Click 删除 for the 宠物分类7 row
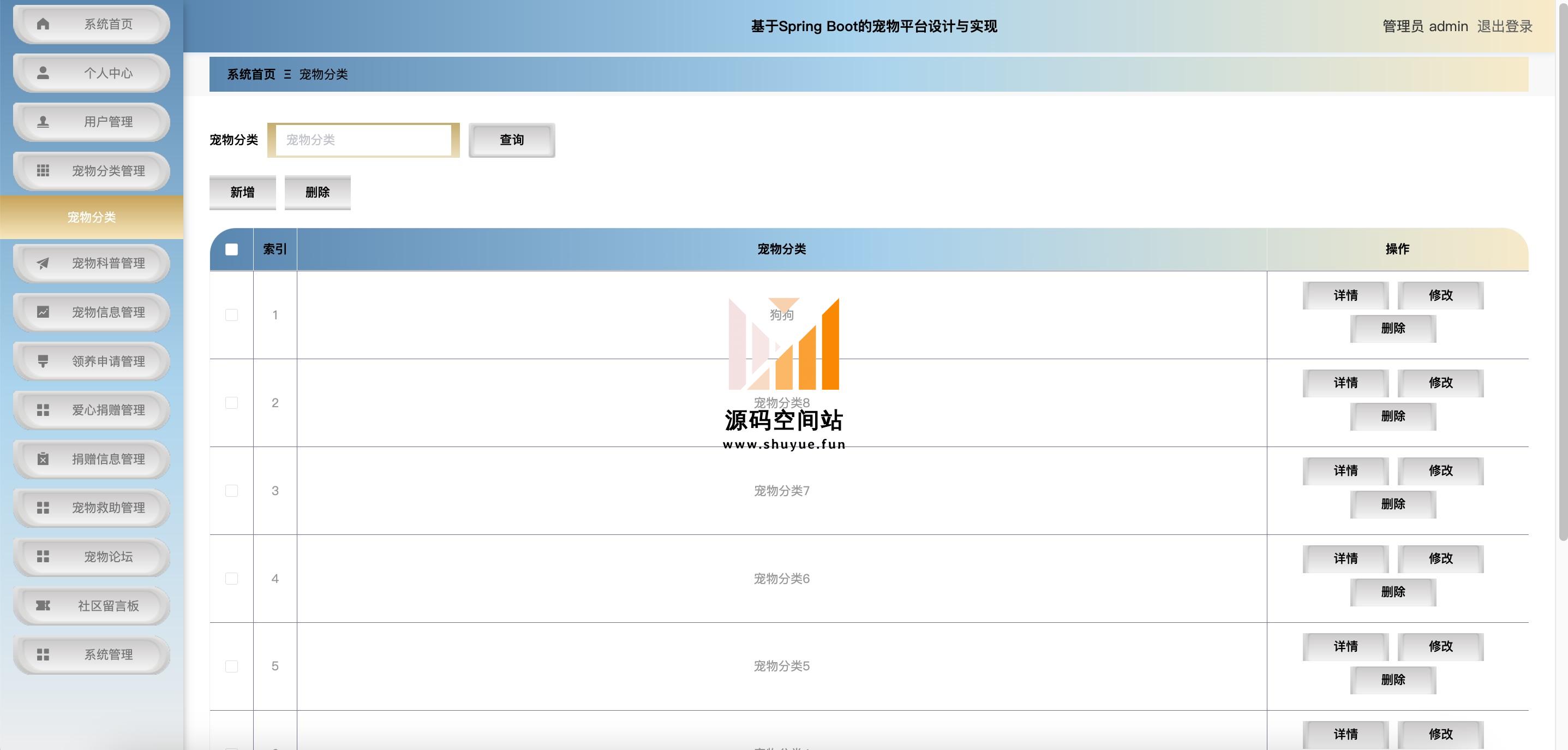The width and height of the screenshot is (1568, 750). (x=1393, y=504)
